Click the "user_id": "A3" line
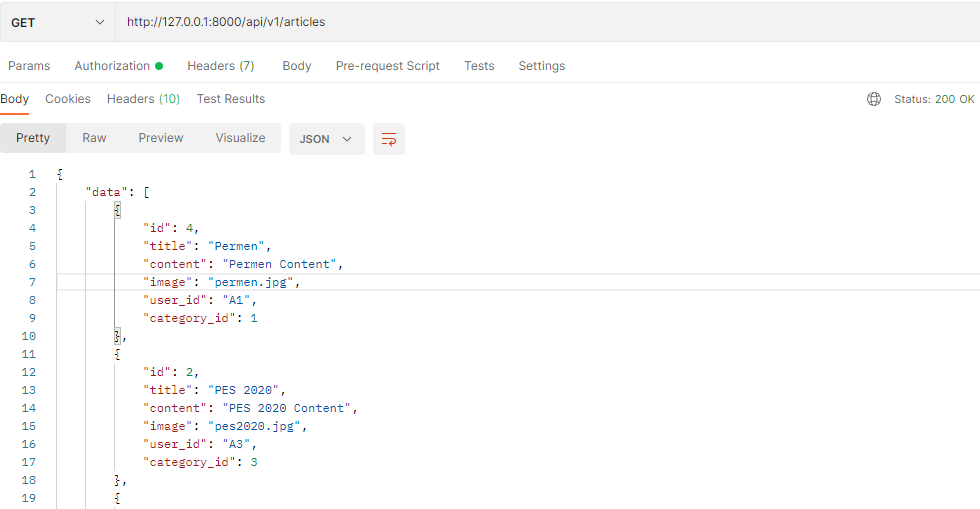Screen dimensions: 980x509 (199, 445)
